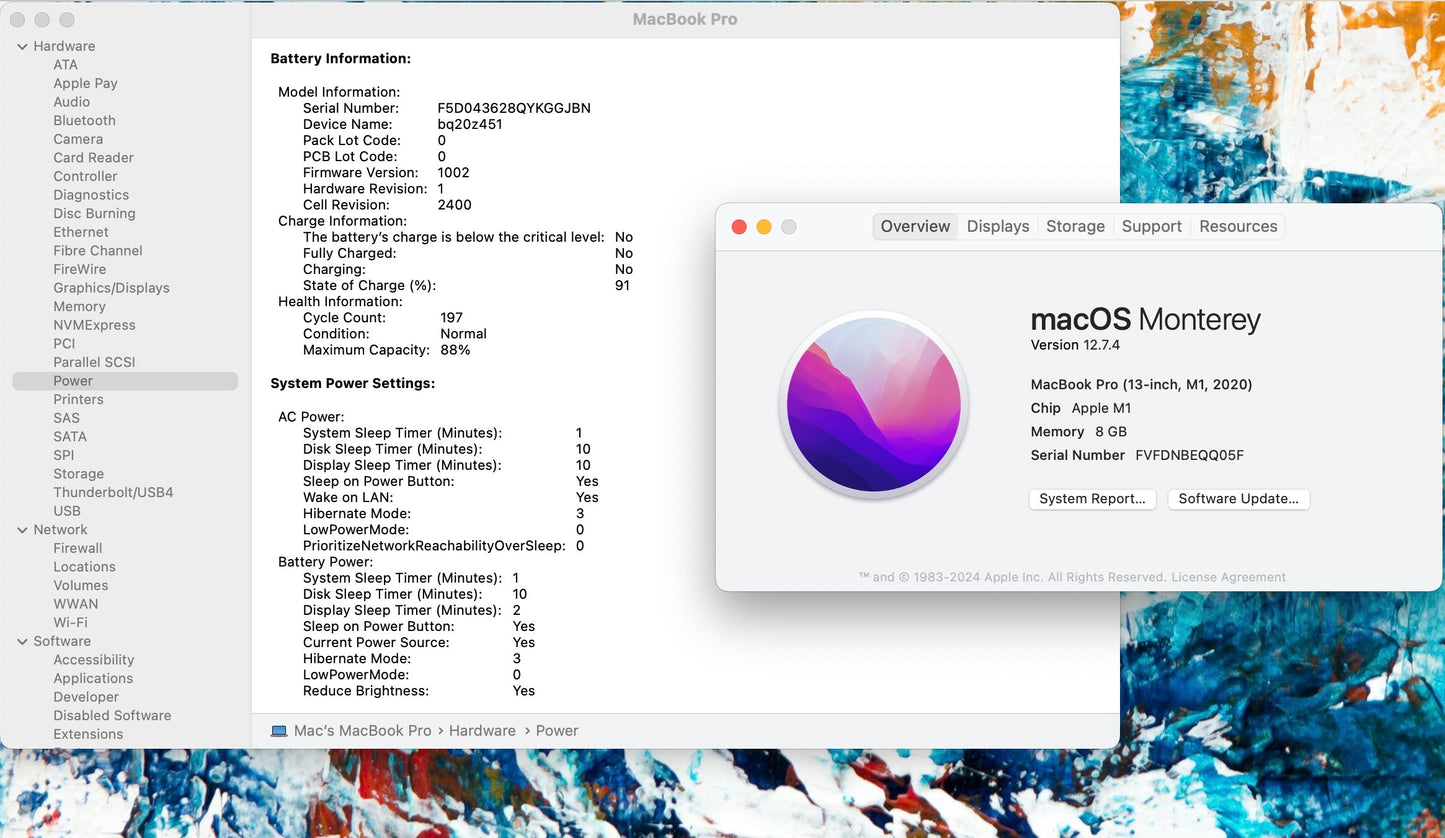Click the Cycle Count value 197

[x=451, y=318]
